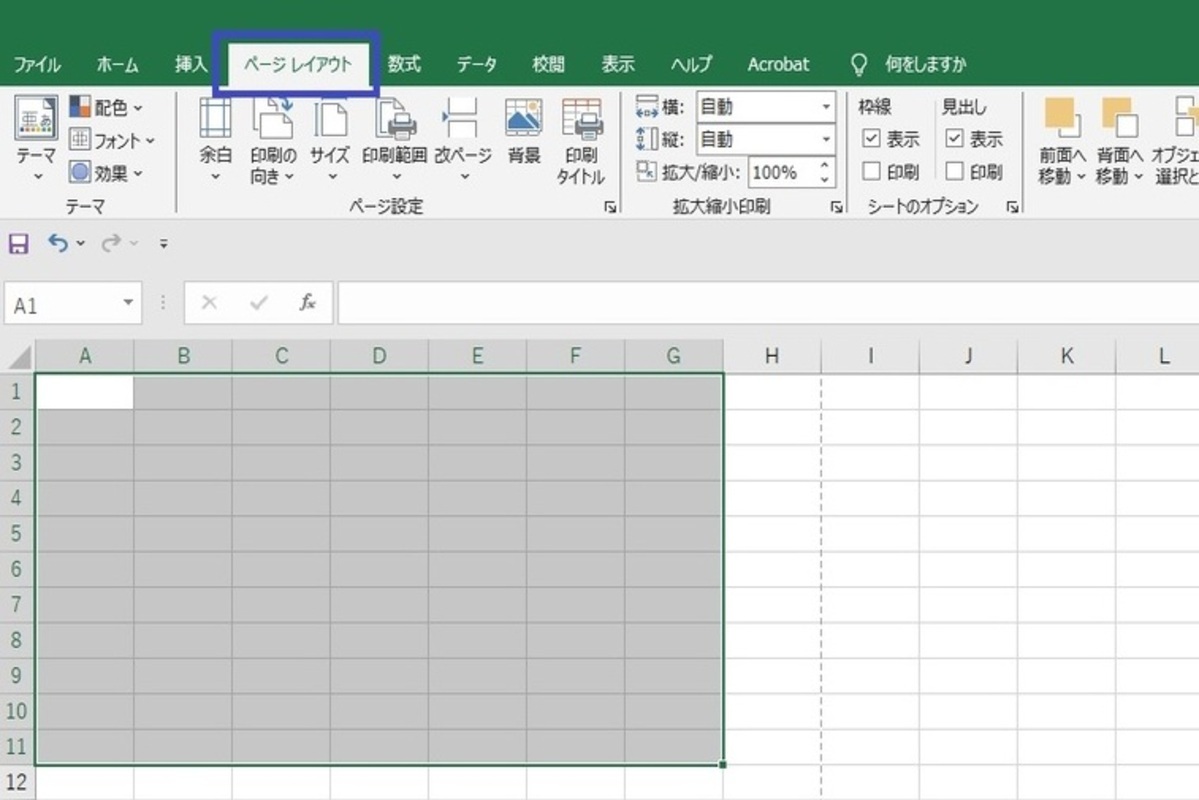
Task: Expand the 縦 height 自動 dropdown
Action: (826, 139)
